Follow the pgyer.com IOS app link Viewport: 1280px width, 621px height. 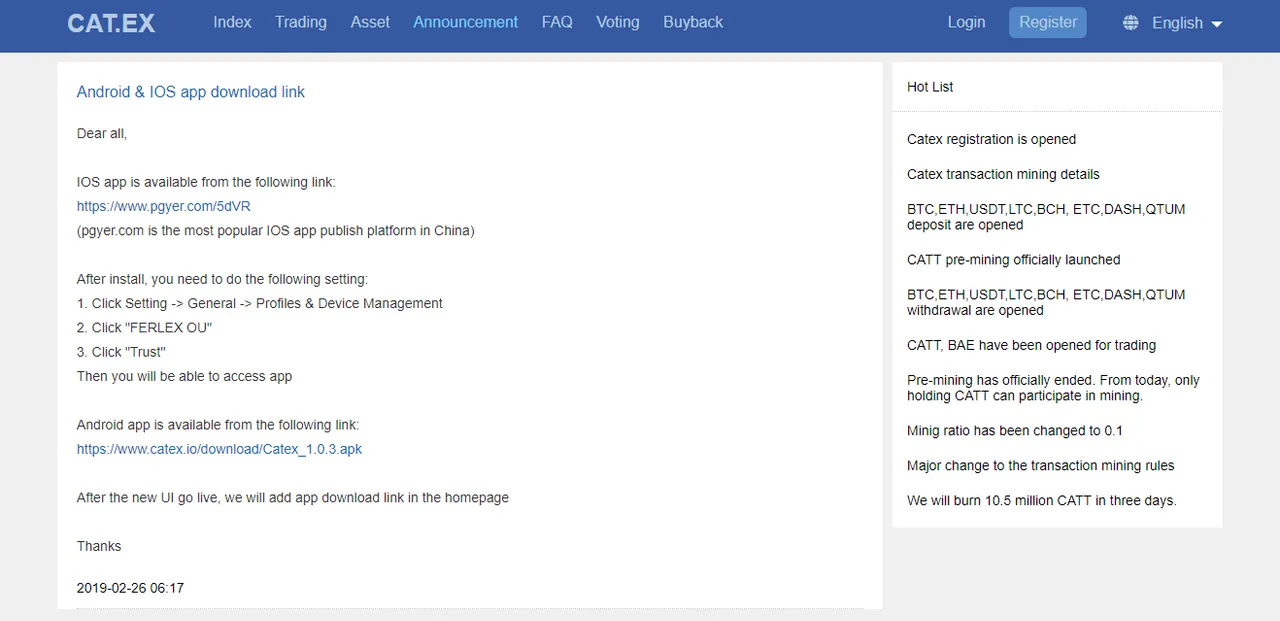click(x=164, y=207)
